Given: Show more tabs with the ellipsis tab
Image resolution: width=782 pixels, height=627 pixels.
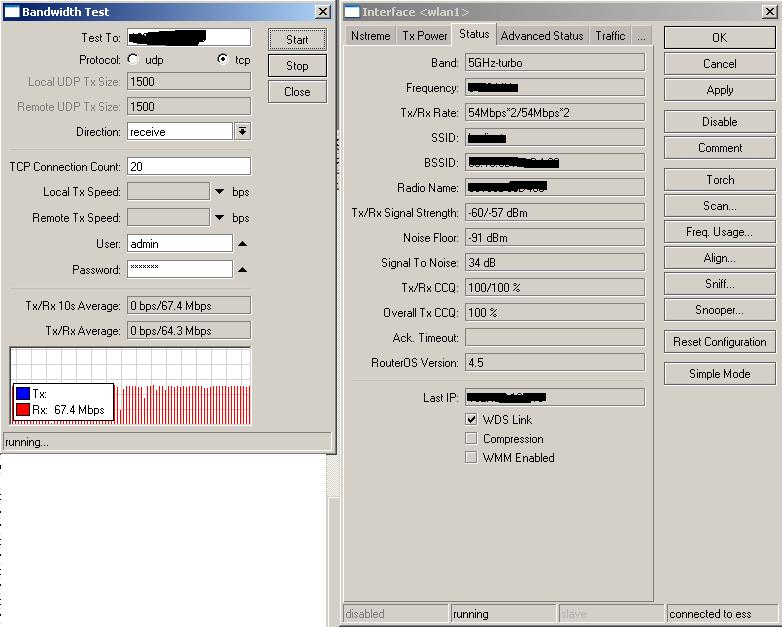Looking at the screenshot, I should (x=641, y=36).
